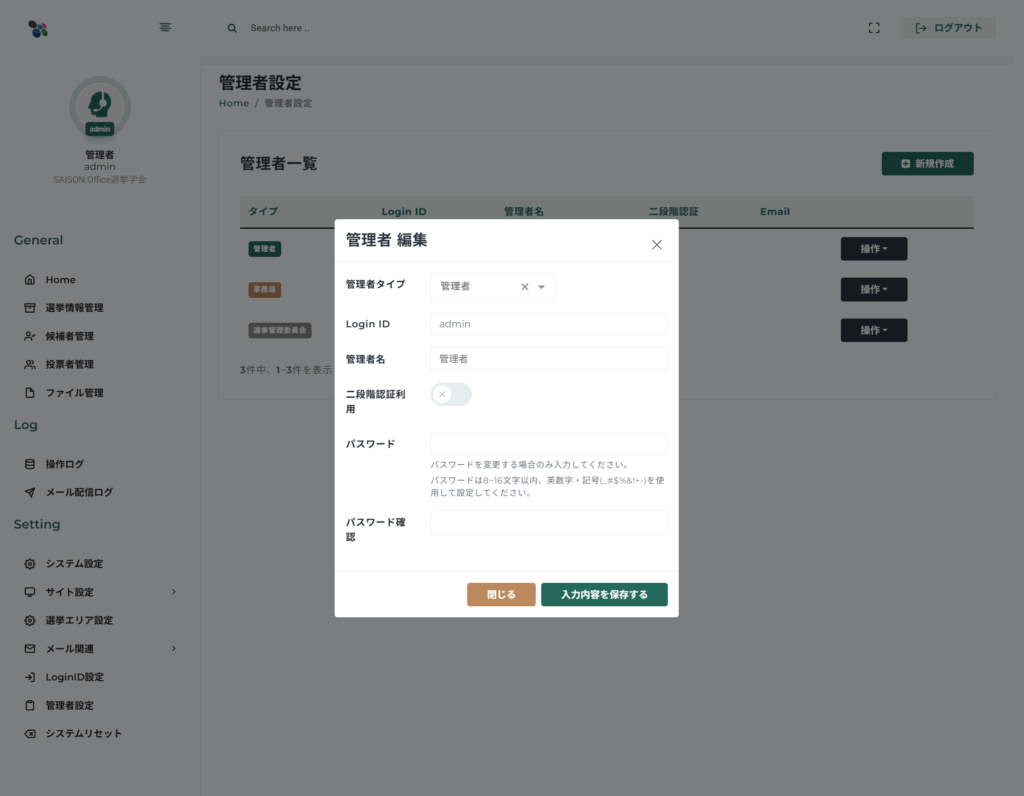
Task: Expand the サイト設定 submenu chevron
Action: coord(174,592)
